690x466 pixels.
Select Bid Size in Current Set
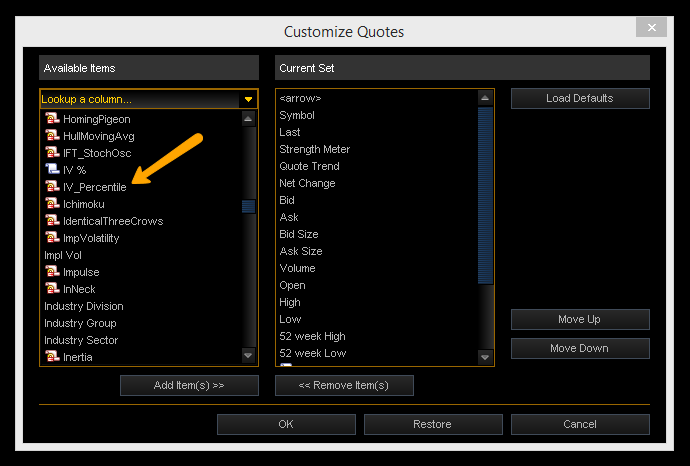point(299,234)
